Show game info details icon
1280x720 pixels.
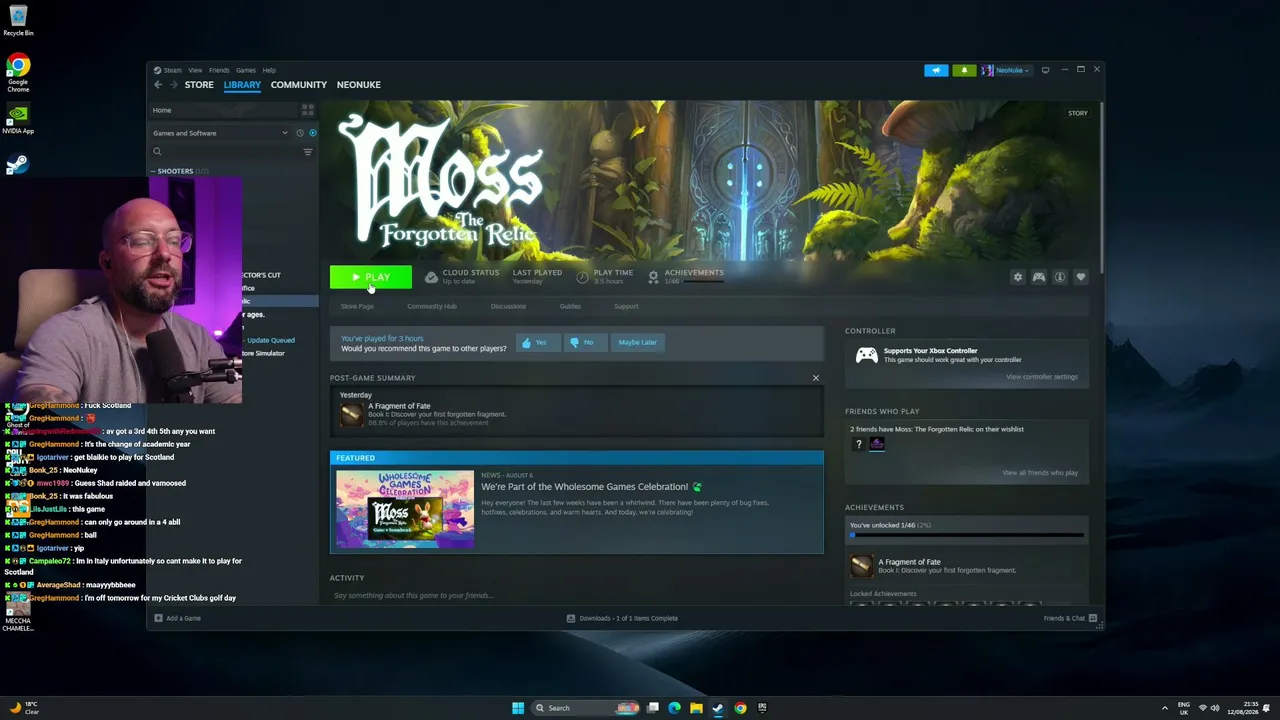[x=1060, y=277]
